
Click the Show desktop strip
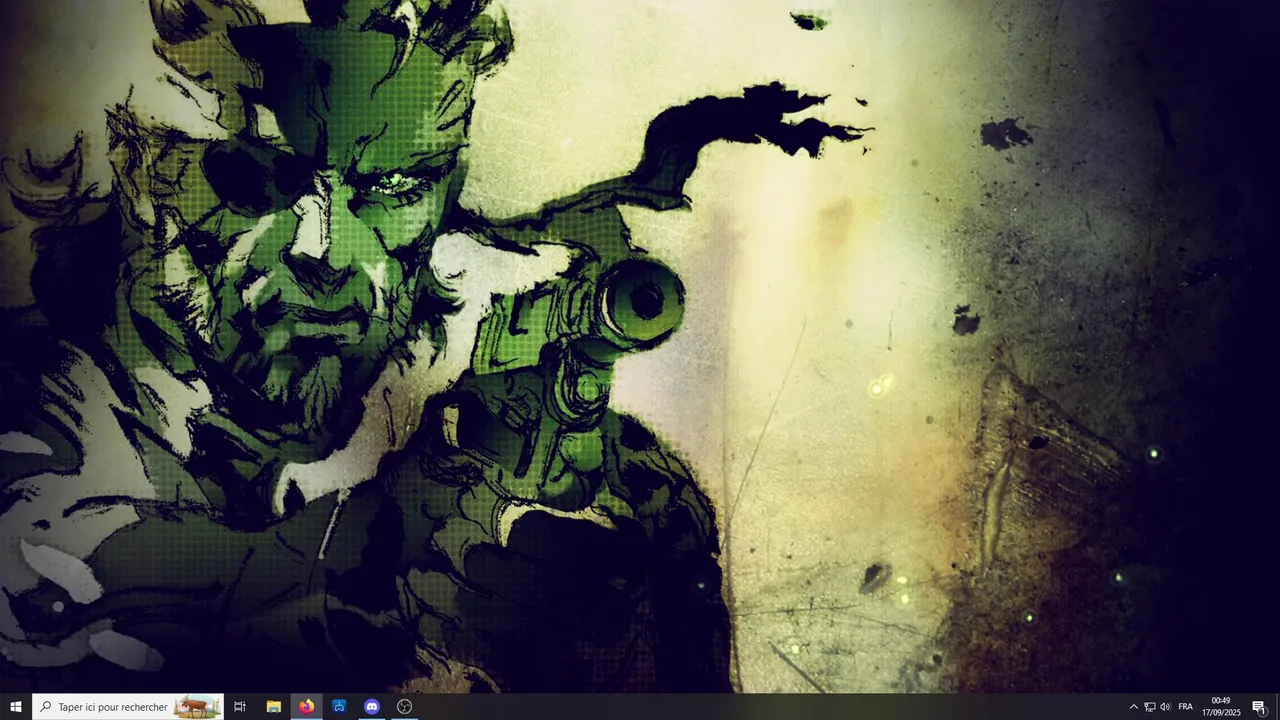pyautogui.click(x=1277, y=707)
